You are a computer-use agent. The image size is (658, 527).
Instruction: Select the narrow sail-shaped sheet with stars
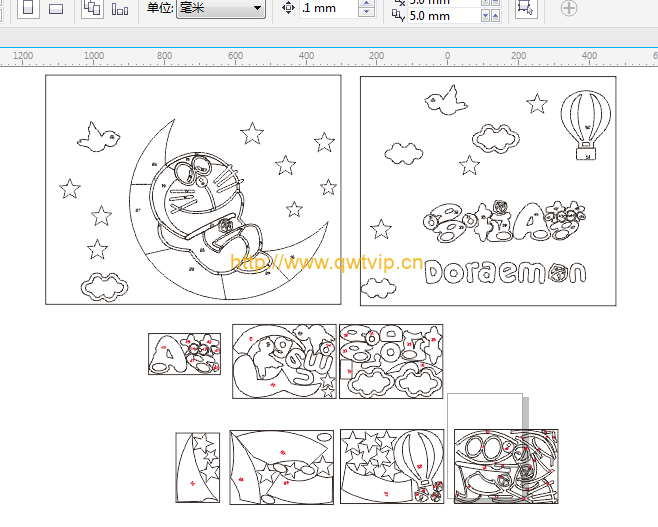198,467
